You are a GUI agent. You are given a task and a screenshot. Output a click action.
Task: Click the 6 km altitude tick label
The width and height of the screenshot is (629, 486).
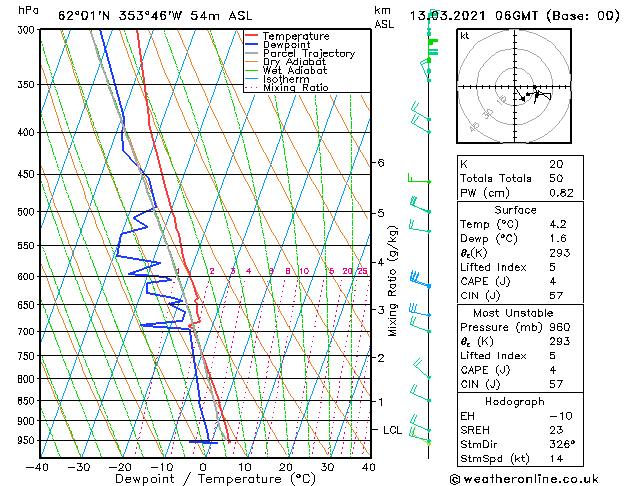[x=381, y=162]
